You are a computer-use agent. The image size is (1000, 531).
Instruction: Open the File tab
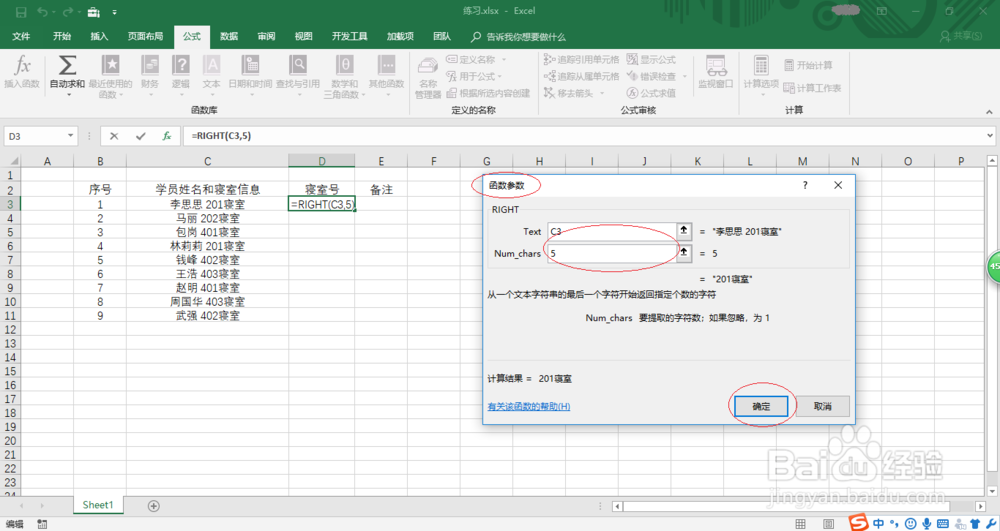click(x=21, y=36)
